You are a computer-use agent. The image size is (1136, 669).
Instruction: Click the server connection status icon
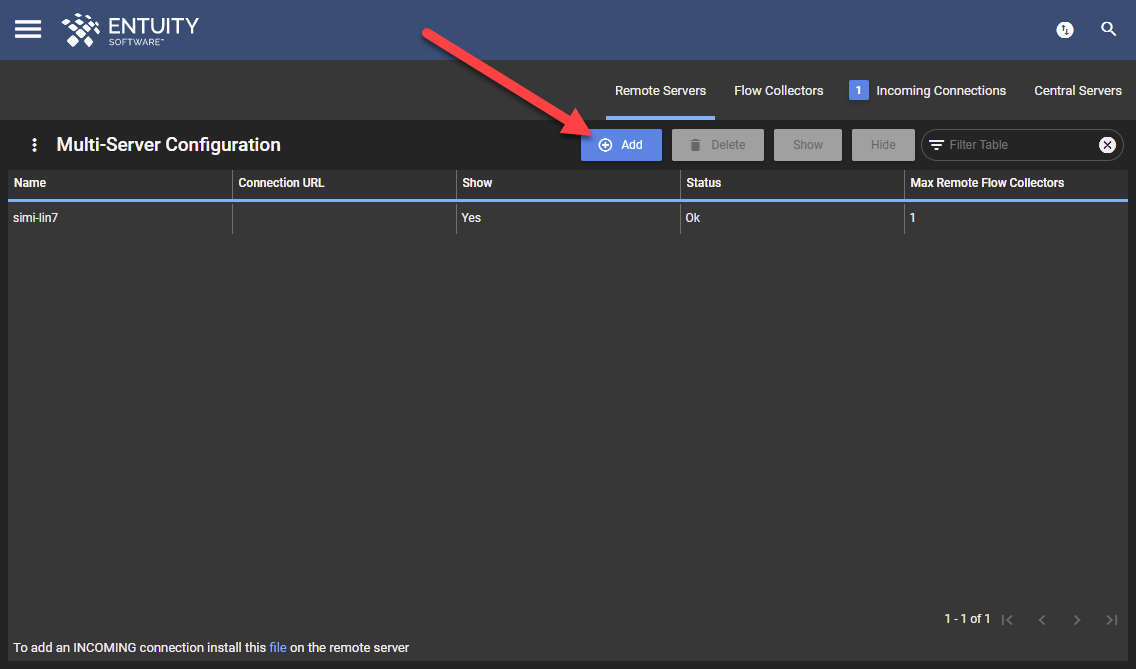coord(1064,30)
